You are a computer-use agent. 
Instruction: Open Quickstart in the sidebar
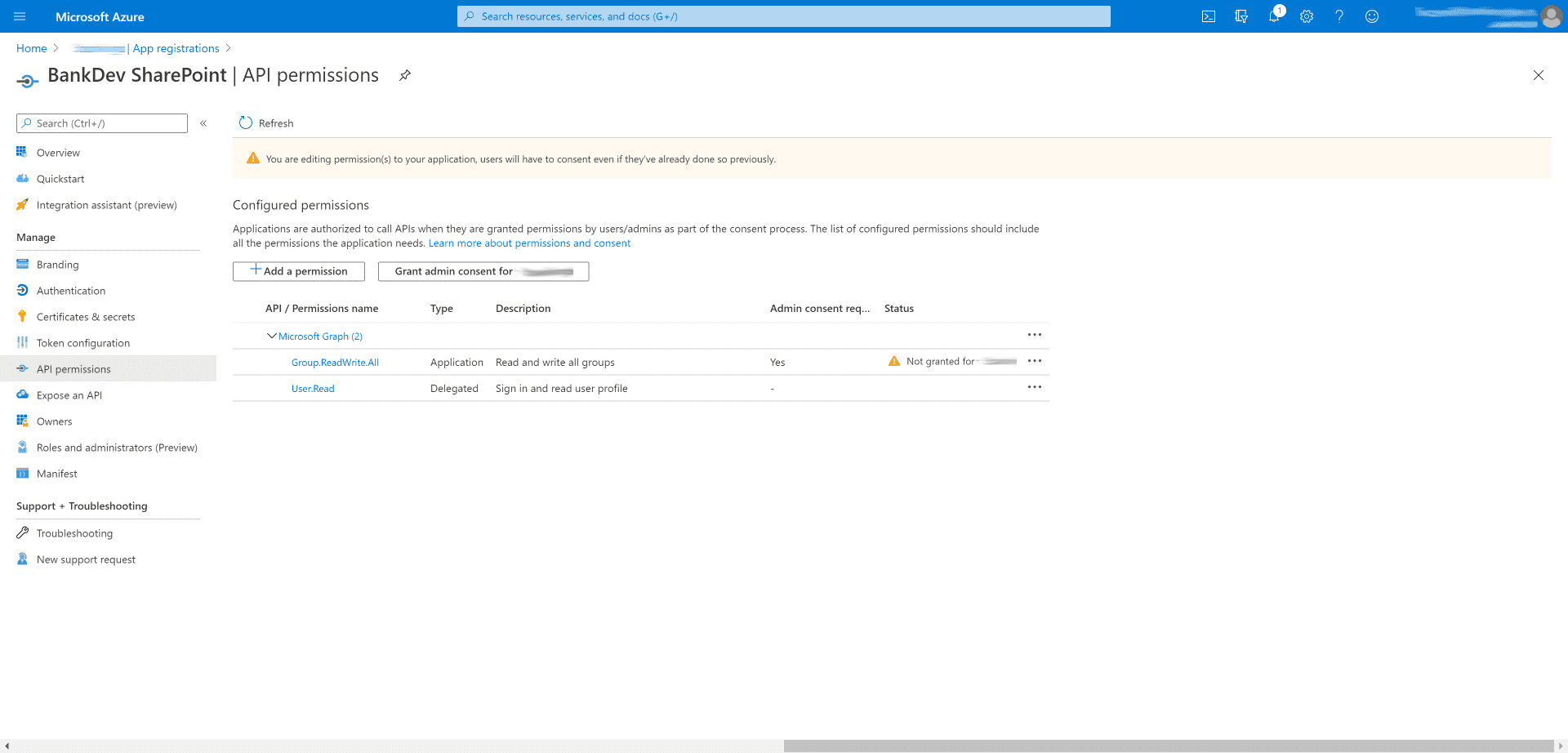[x=60, y=179]
